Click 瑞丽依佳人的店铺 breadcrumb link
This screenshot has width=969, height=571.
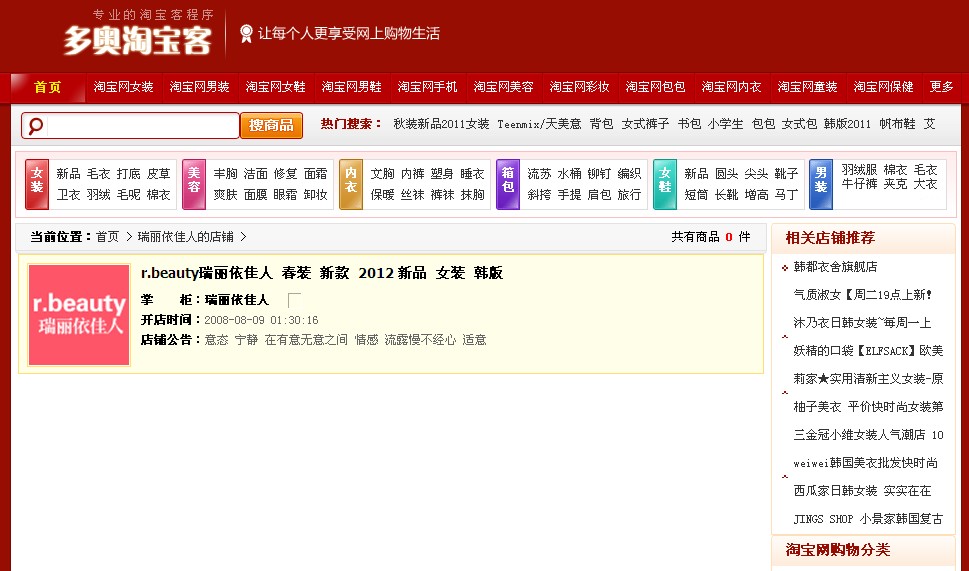(185, 237)
